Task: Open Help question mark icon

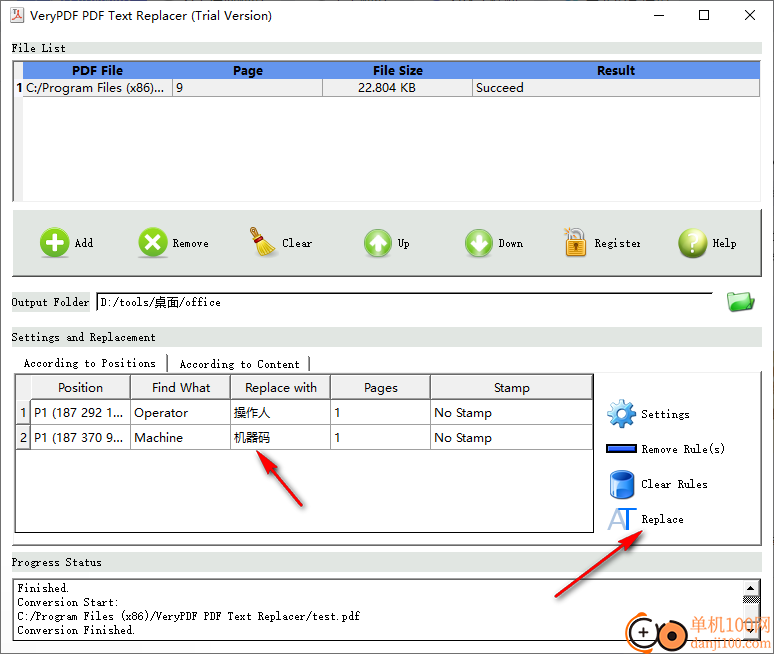Action: pyautogui.click(x=693, y=243)
